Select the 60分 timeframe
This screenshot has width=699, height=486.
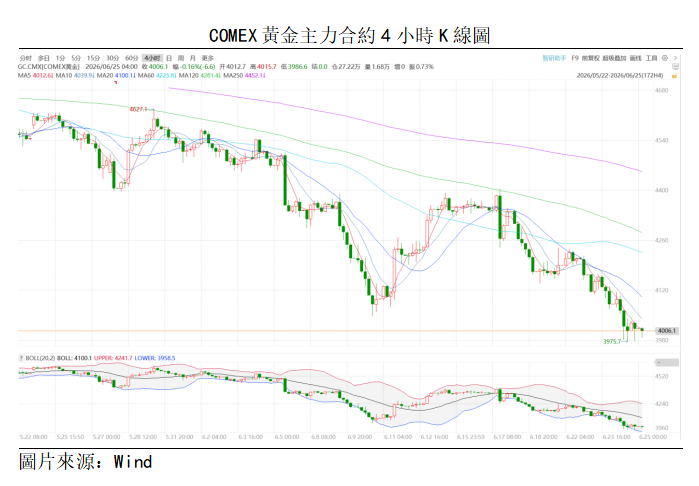tap(132, 58)
